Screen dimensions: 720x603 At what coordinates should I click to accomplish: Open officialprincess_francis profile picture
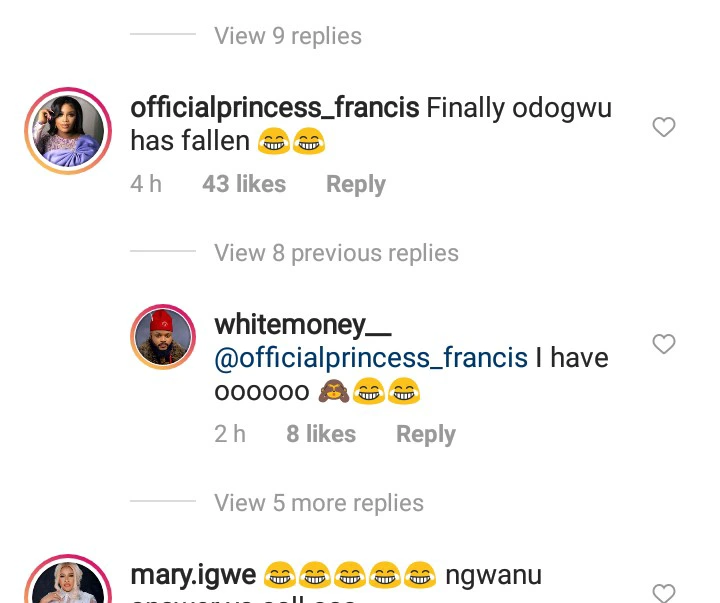pyautogui.click(x=68, y=131)
